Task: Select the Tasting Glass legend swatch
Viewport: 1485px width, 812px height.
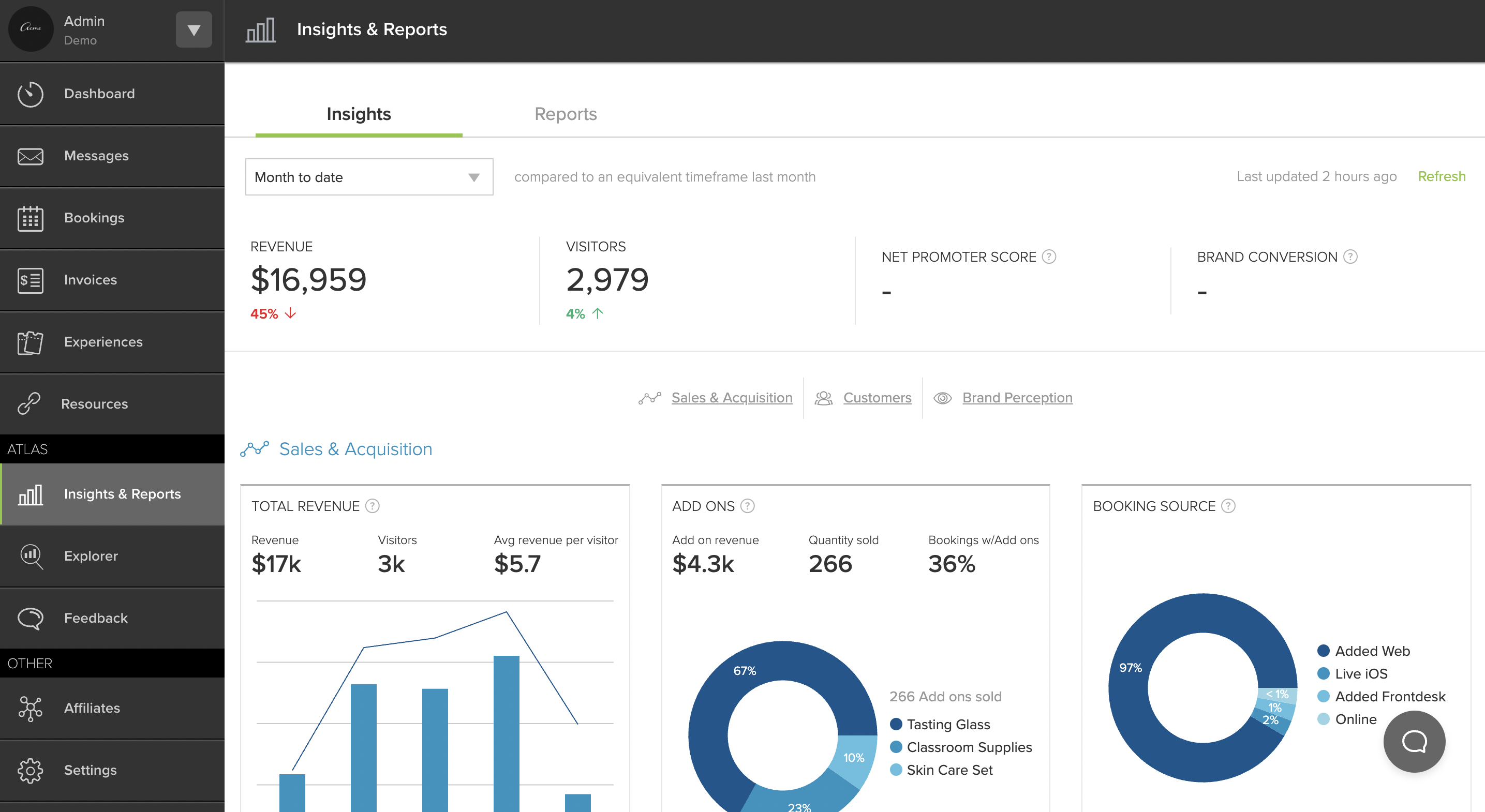Action: [895, 724]
